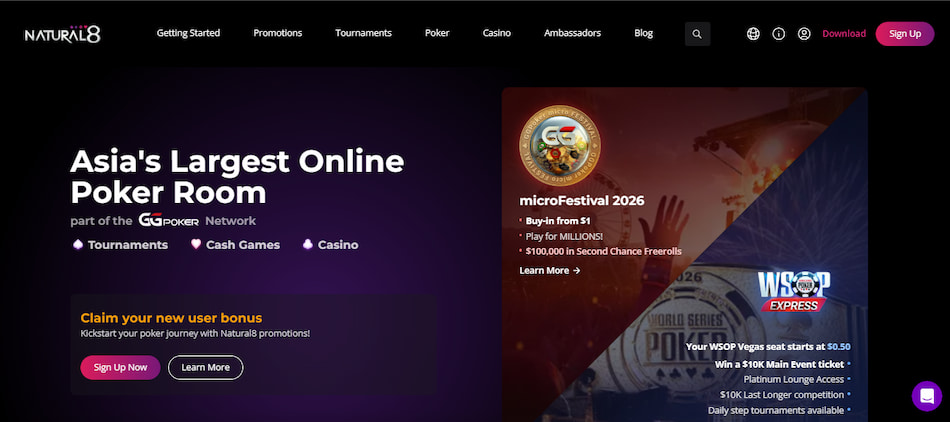Open the globe language selector icon
This screenshot has width=950, height=422.
click(x=753, y=34)
